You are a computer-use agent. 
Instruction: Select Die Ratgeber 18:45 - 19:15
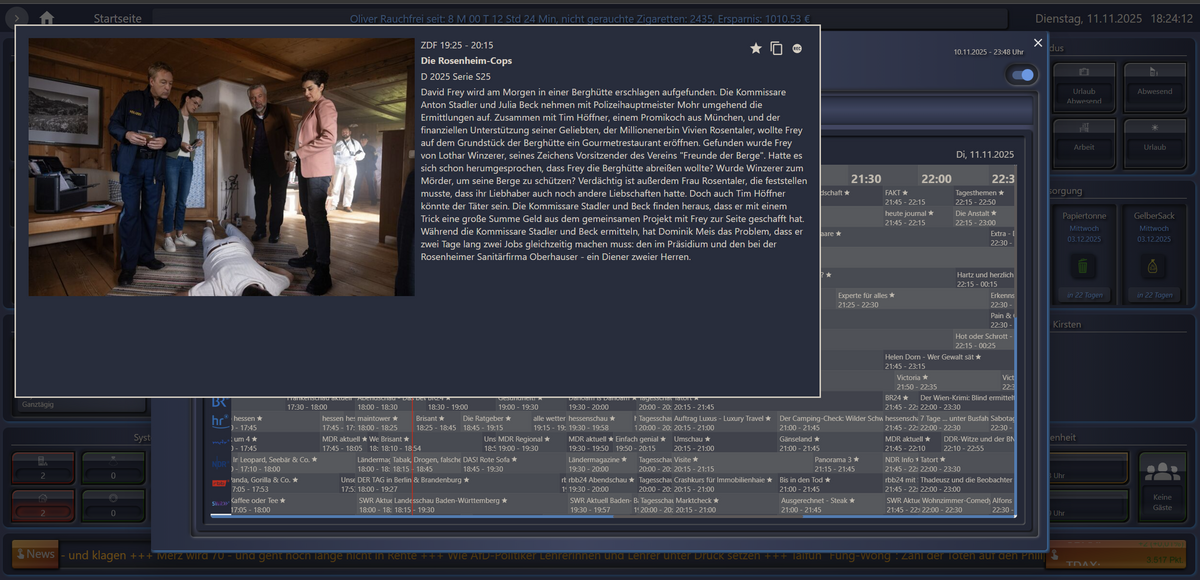point(496,423)
